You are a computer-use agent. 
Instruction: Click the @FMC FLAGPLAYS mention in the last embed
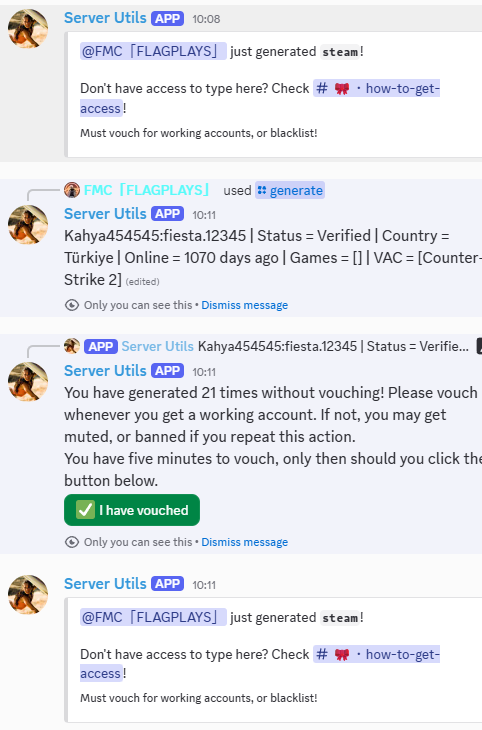tap(153, 617)
